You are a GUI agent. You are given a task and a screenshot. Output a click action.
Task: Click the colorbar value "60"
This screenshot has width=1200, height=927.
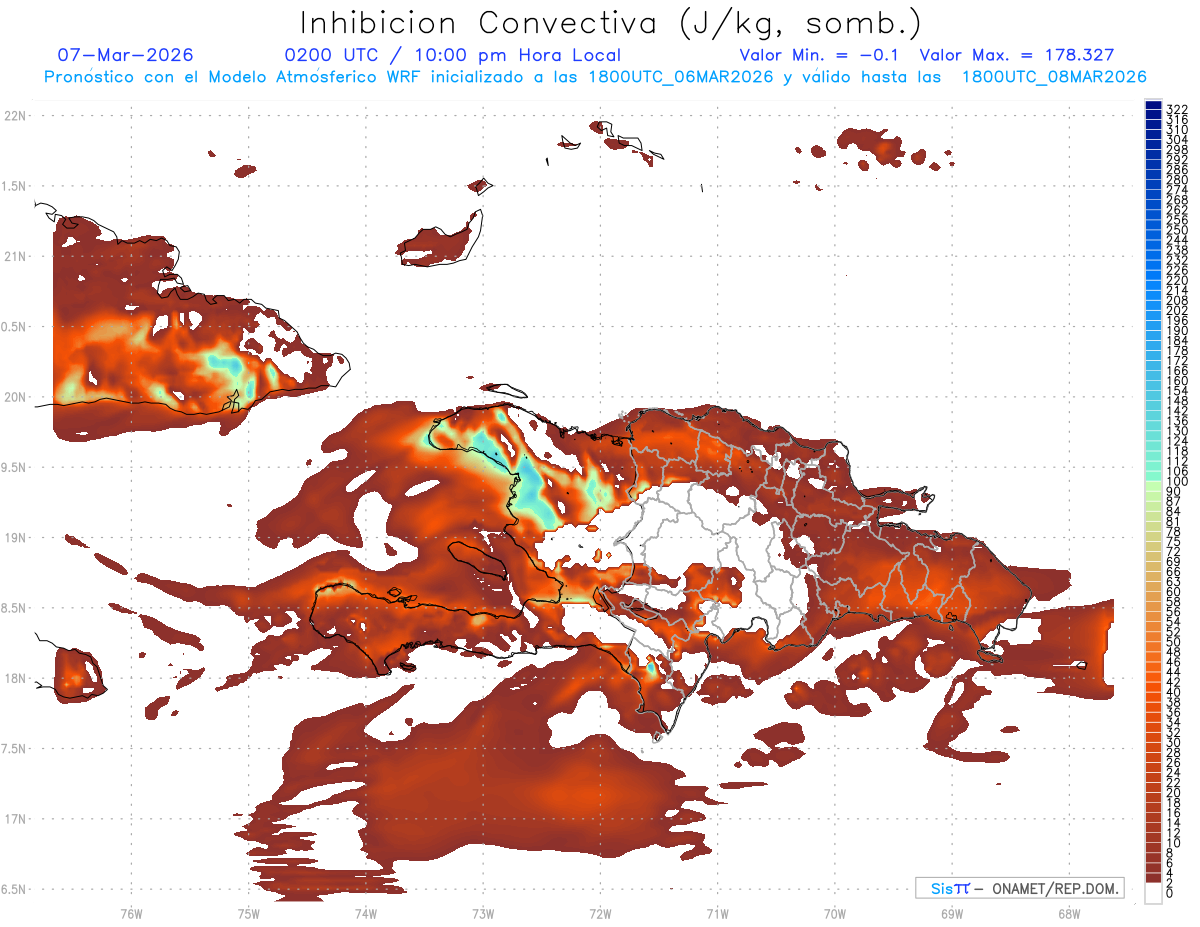click(x=1173, y=591)
